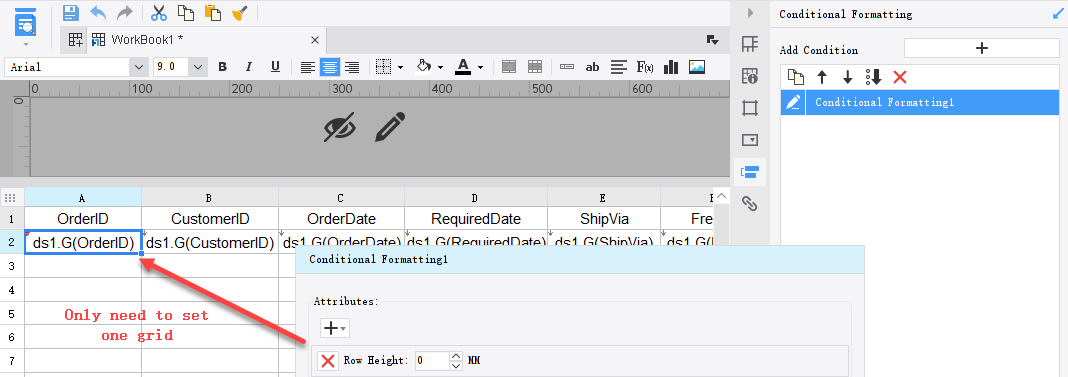Viewport: 1068px width, 377px height.
Task: Select the format painter brush icon
Action: pos(239,12)
